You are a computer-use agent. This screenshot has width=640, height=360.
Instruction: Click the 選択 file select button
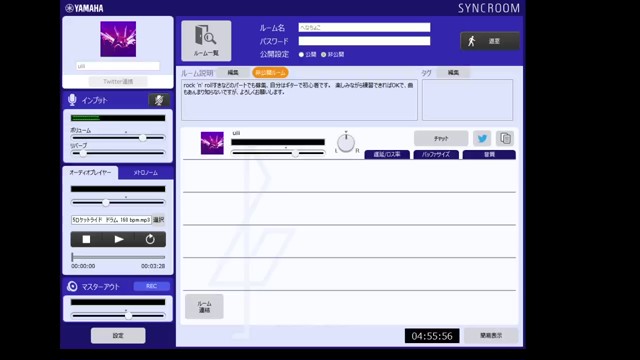[x=158, y=220]
